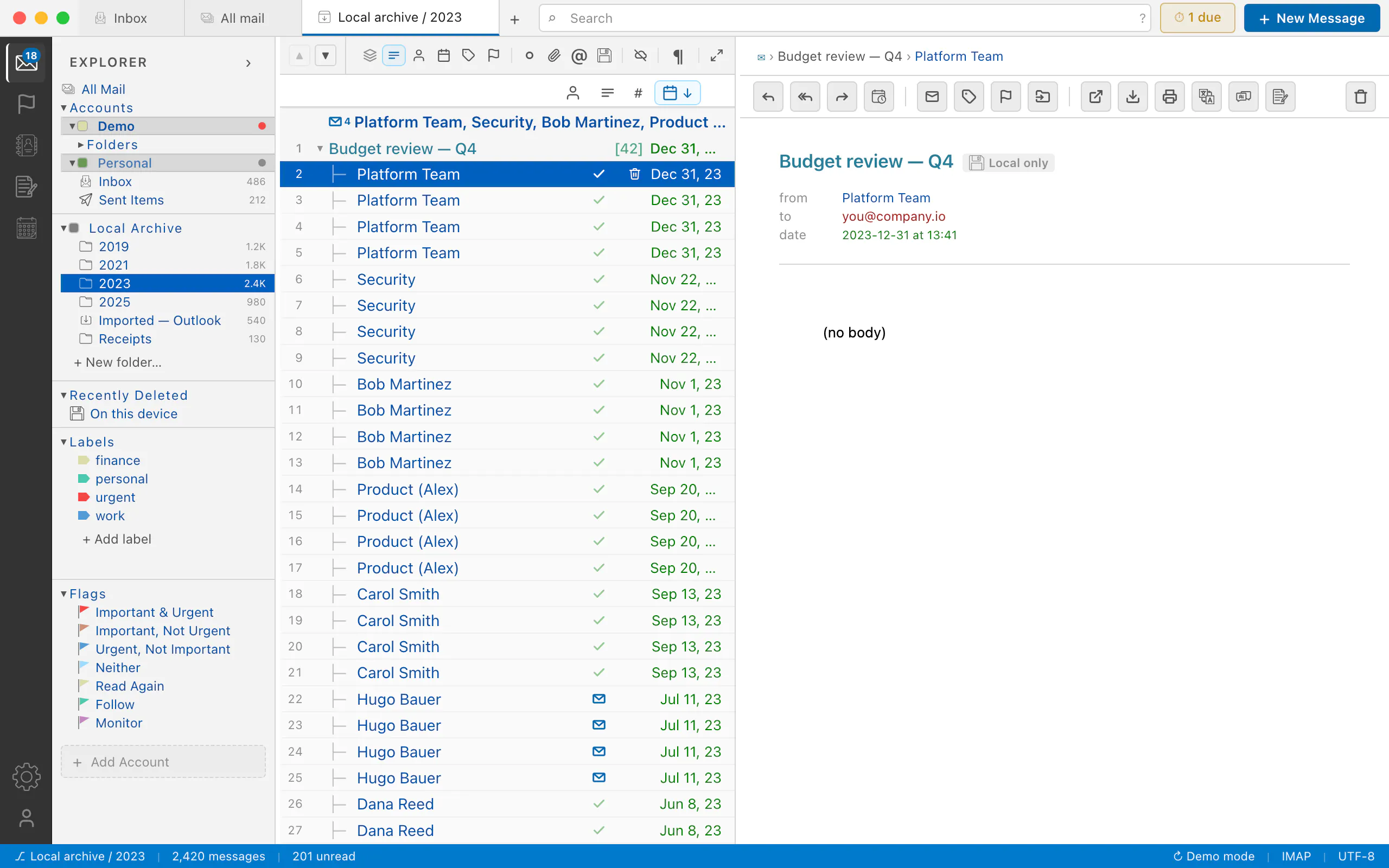Translate the message icon
This screenshot has height=868, width=1389.
click(1207, 97)
